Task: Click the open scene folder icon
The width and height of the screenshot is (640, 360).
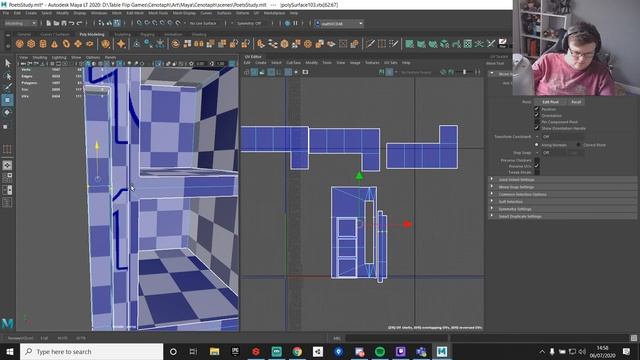Action: pyautogui.click(x=56, y=23)
